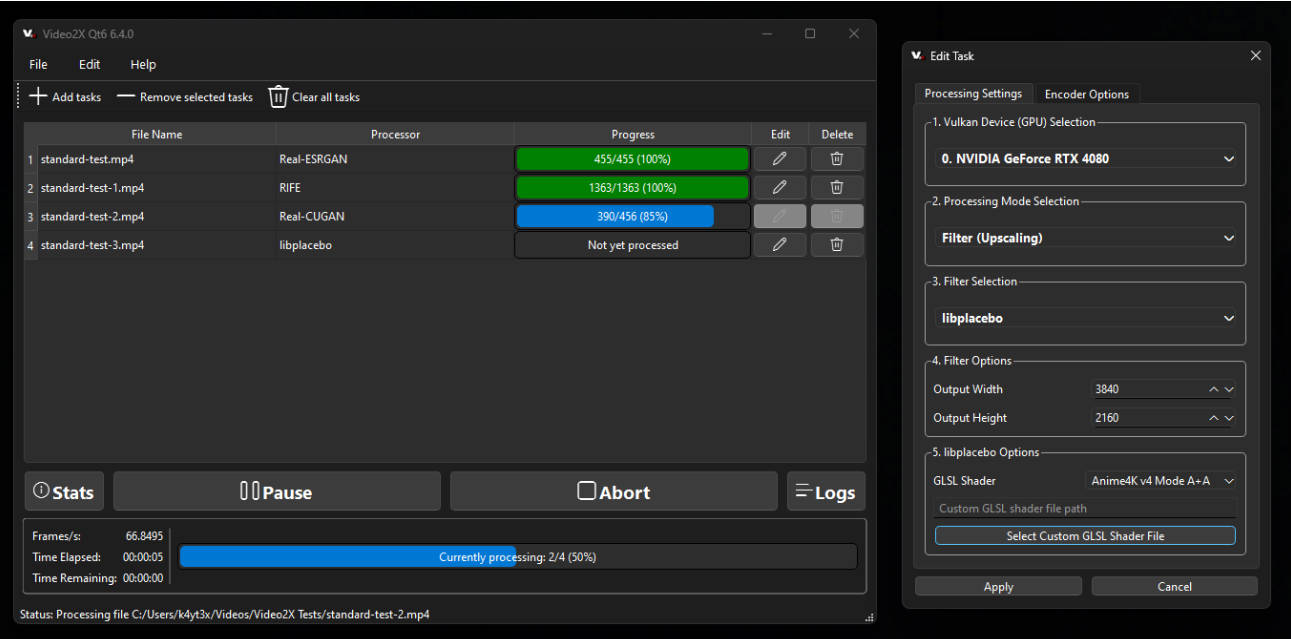Click the Processor column header
This screenshot has width=1291, height=639.
click(x=395, y=134)
